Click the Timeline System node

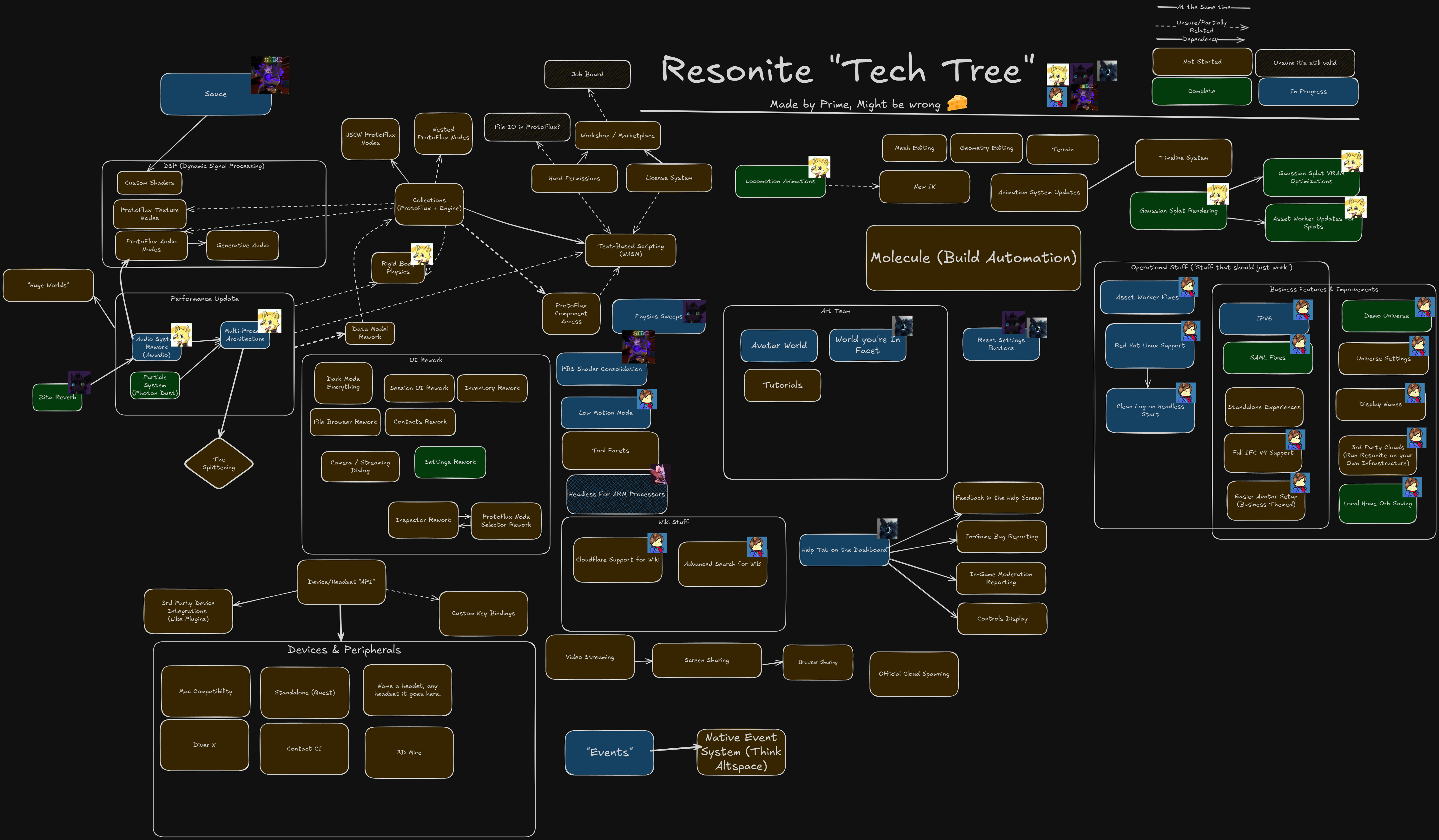pos(1183,158)
